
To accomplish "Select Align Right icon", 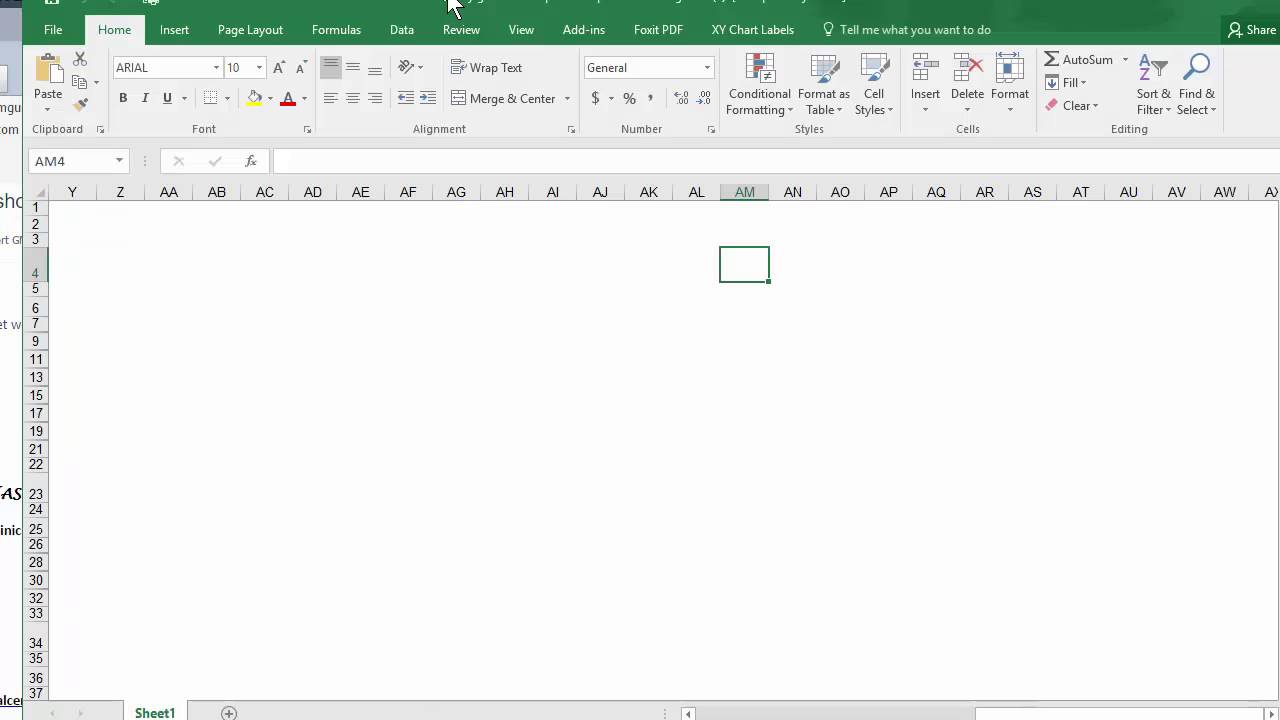I will (x=375, y=98).
